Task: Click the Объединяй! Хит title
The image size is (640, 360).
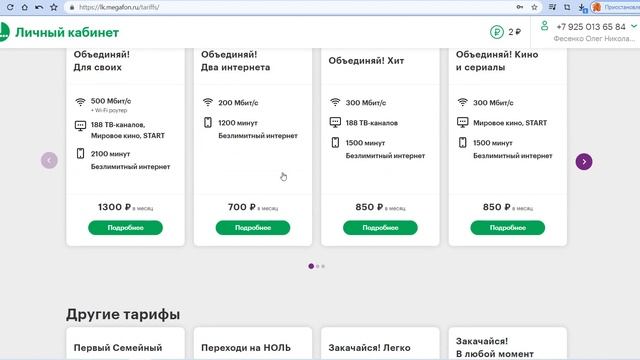Action: pos(366,61)
